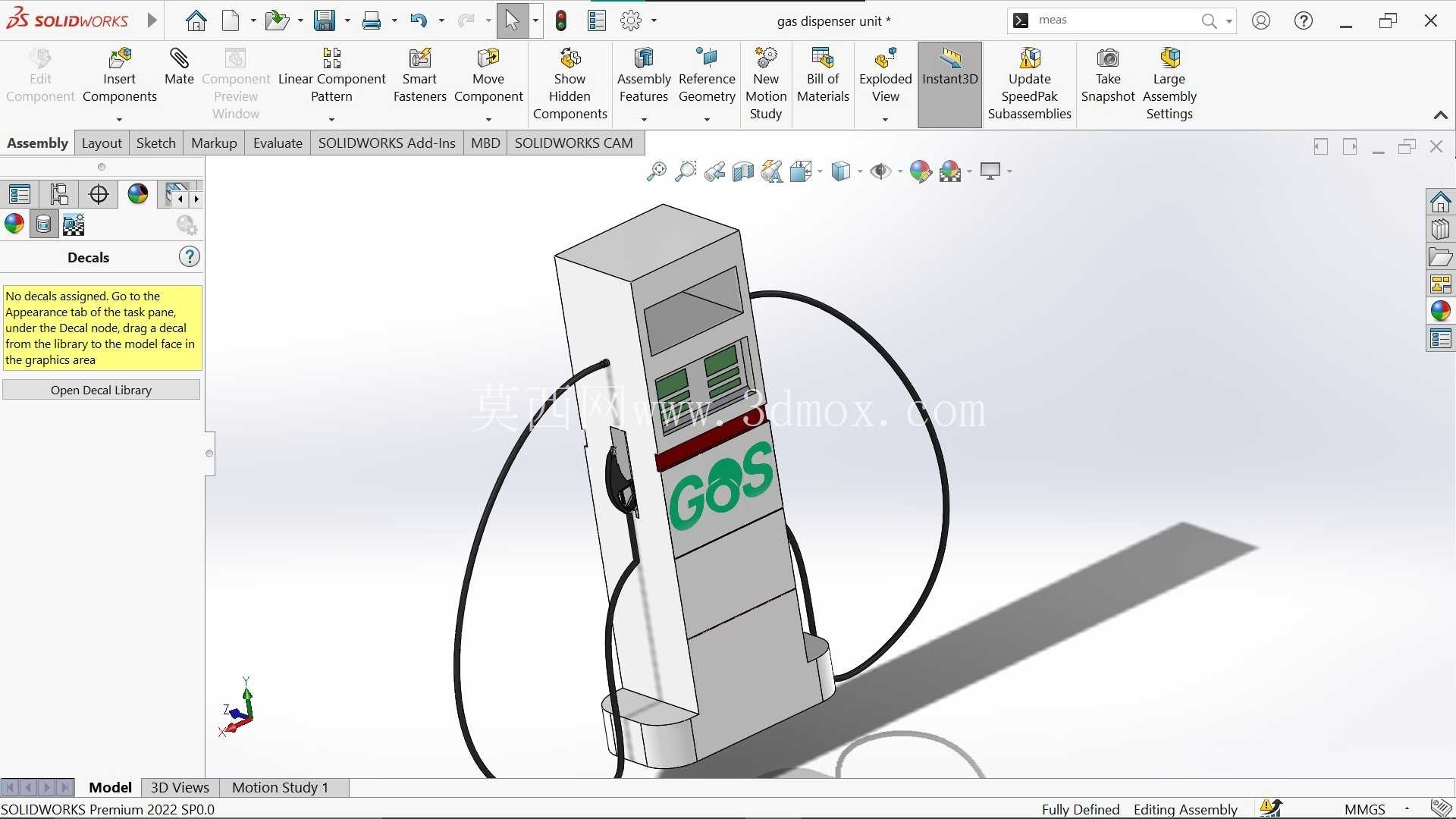
Task: Switch to the Evaluate tab
Action: (x=278, y=143)
